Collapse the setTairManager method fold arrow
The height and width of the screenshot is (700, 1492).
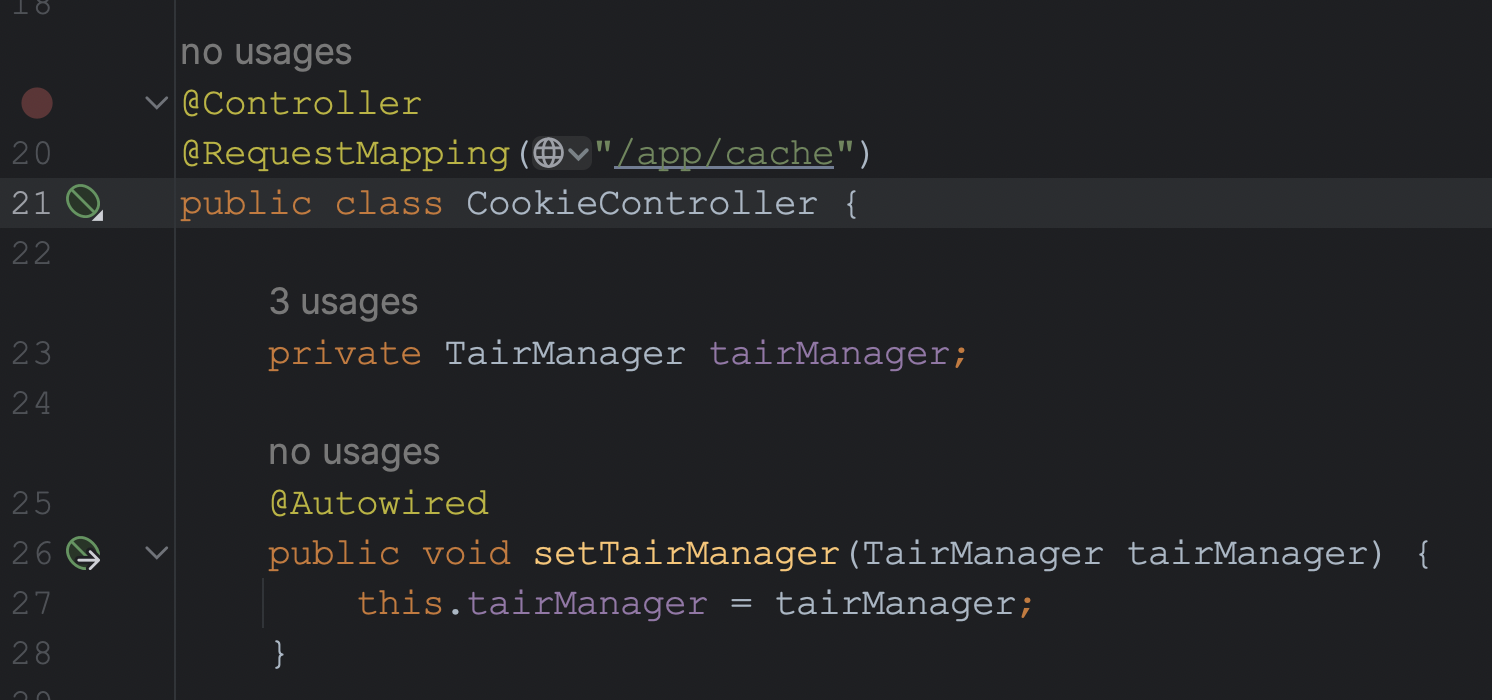click(157, 552)
